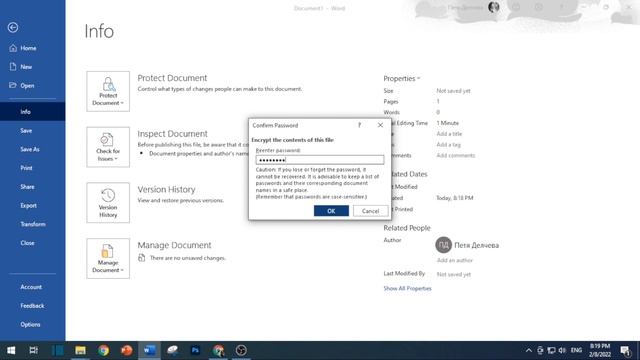Open Show All Properties link
The image size is (640, 360).
(407, 289)
